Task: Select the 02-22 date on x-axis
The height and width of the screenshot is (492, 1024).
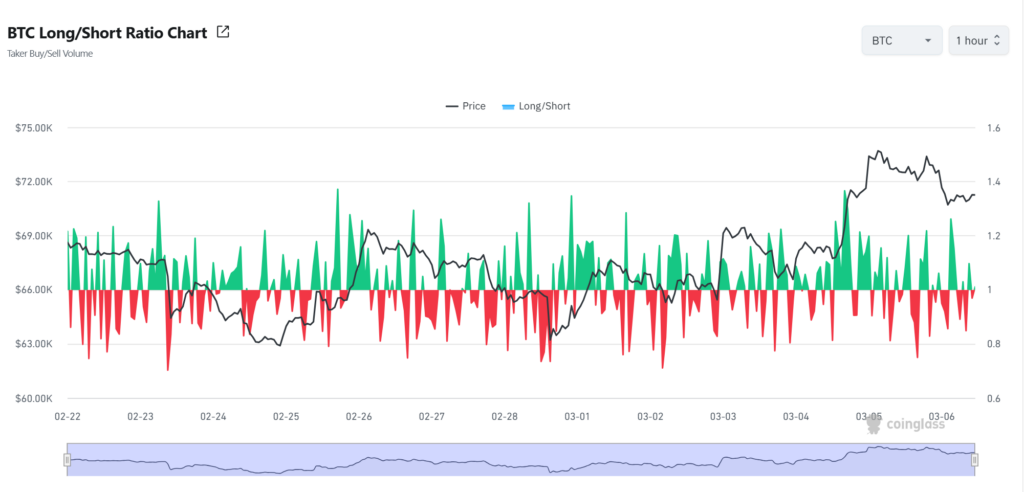Action: (68, 416)
